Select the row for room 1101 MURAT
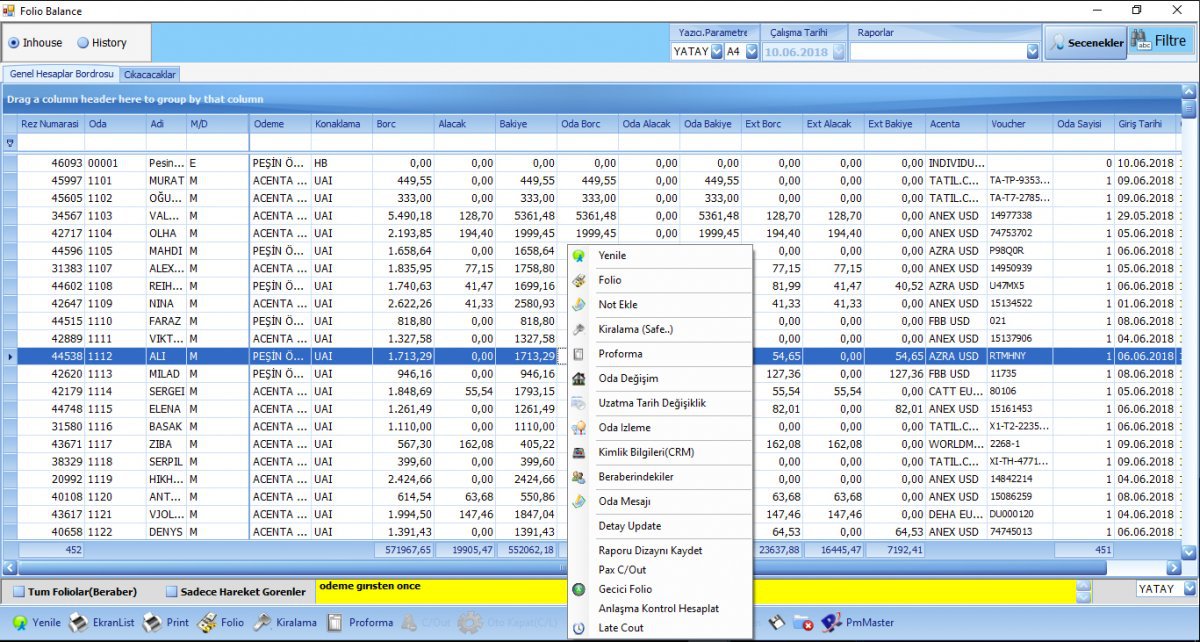Viewport: 1200px width, 642px height. pyautogui.click(x=590, y=181)
